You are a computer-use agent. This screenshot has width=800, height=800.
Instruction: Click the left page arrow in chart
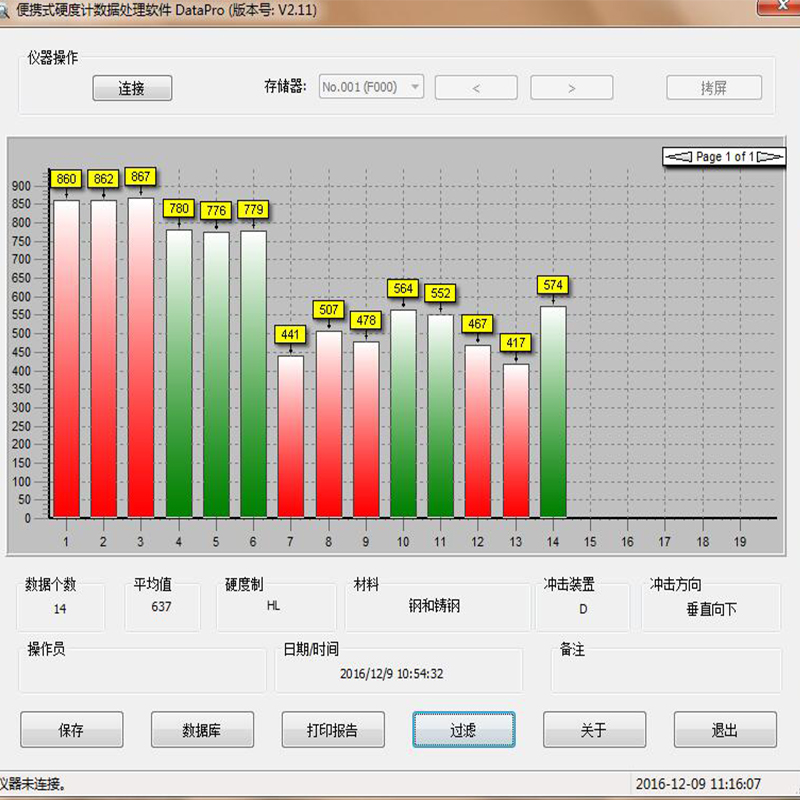(x=678, y=157)
